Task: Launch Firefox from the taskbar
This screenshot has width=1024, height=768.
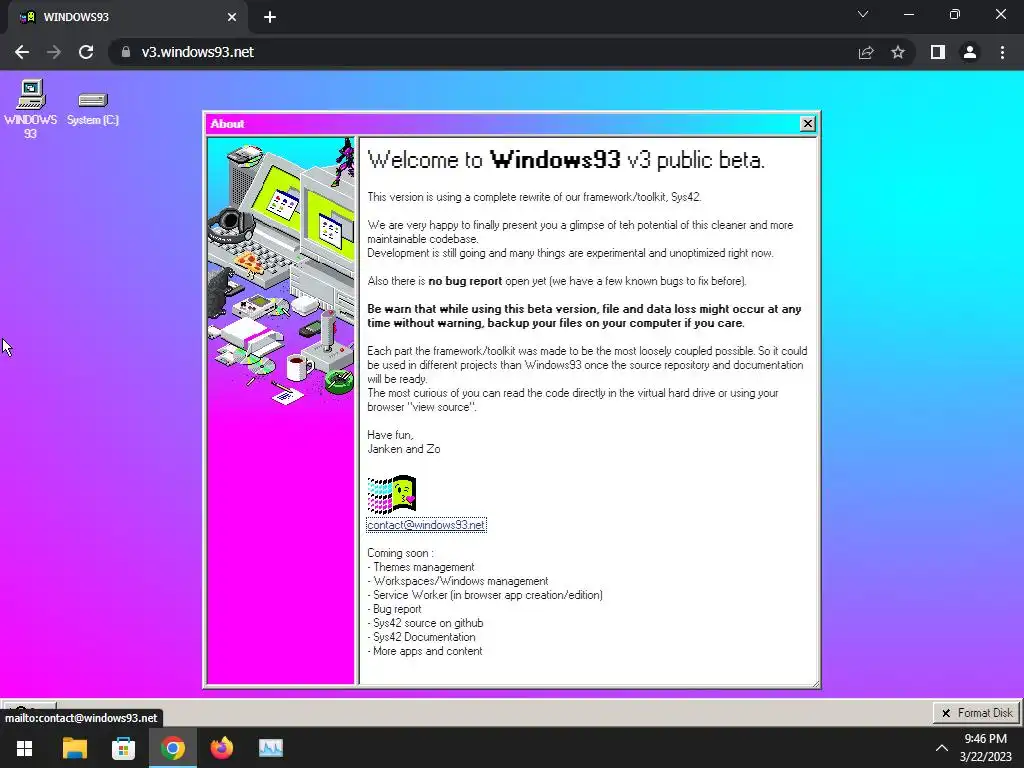Action: click(221, 748)
